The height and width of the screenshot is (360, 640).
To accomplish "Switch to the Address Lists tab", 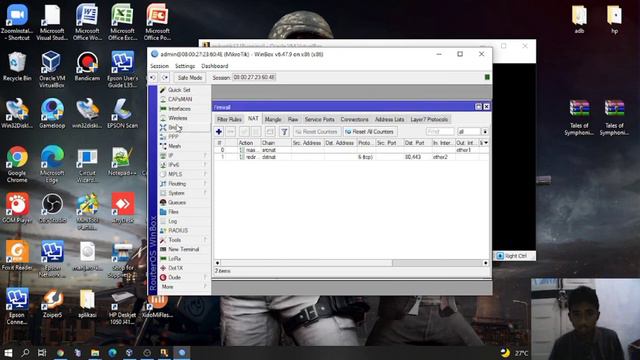I will pos(389,120).
